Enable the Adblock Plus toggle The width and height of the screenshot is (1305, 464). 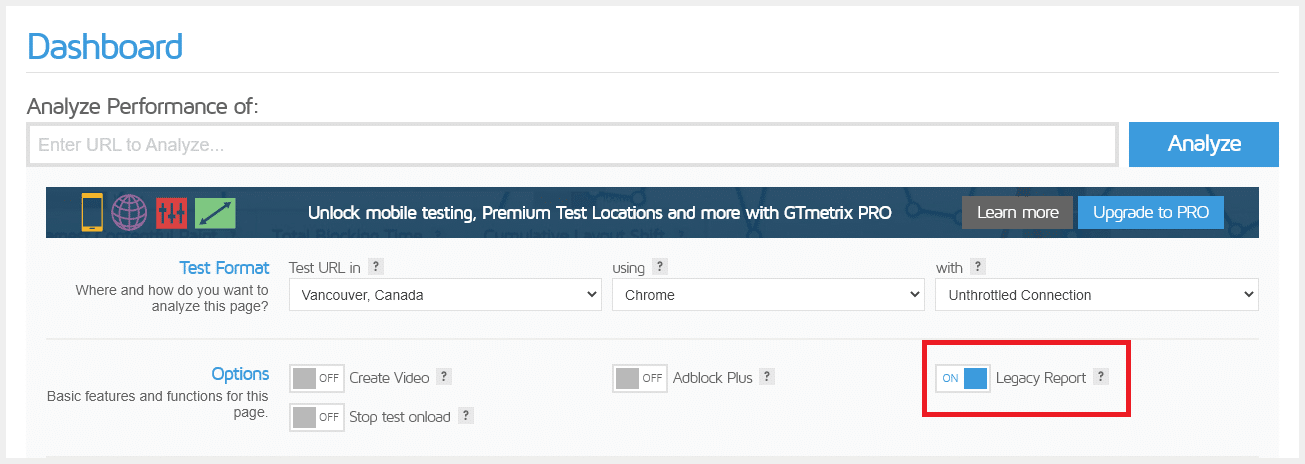coord(640,378)
